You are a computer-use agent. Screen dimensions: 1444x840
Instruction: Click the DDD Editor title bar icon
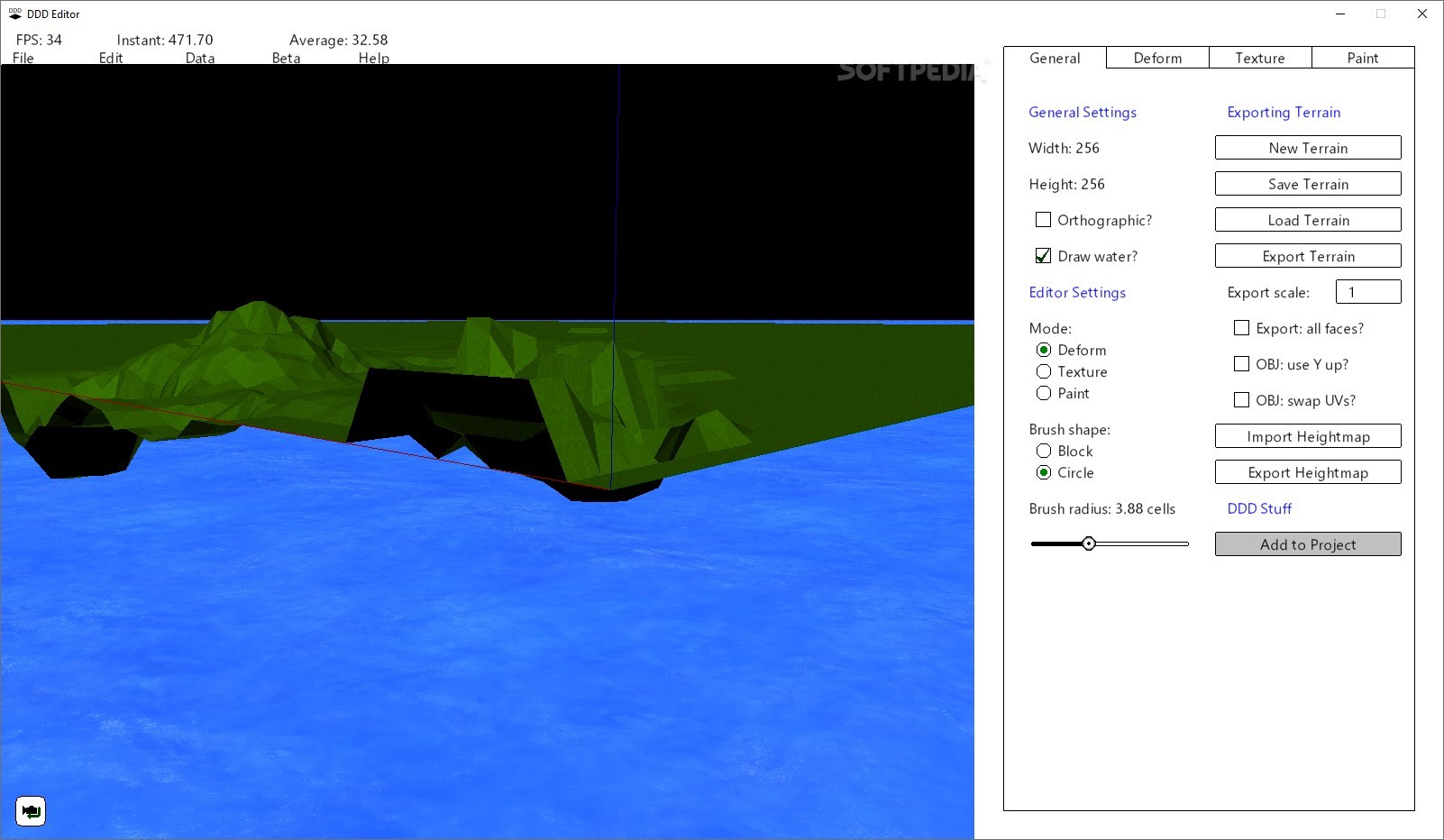(14, 14)
